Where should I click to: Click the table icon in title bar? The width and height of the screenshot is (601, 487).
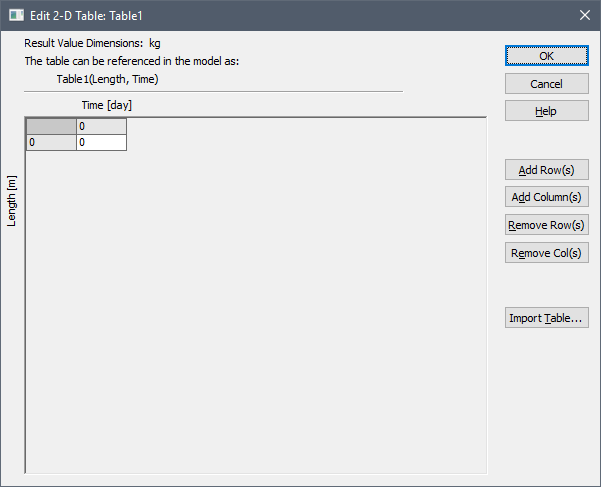pos(16,15)
